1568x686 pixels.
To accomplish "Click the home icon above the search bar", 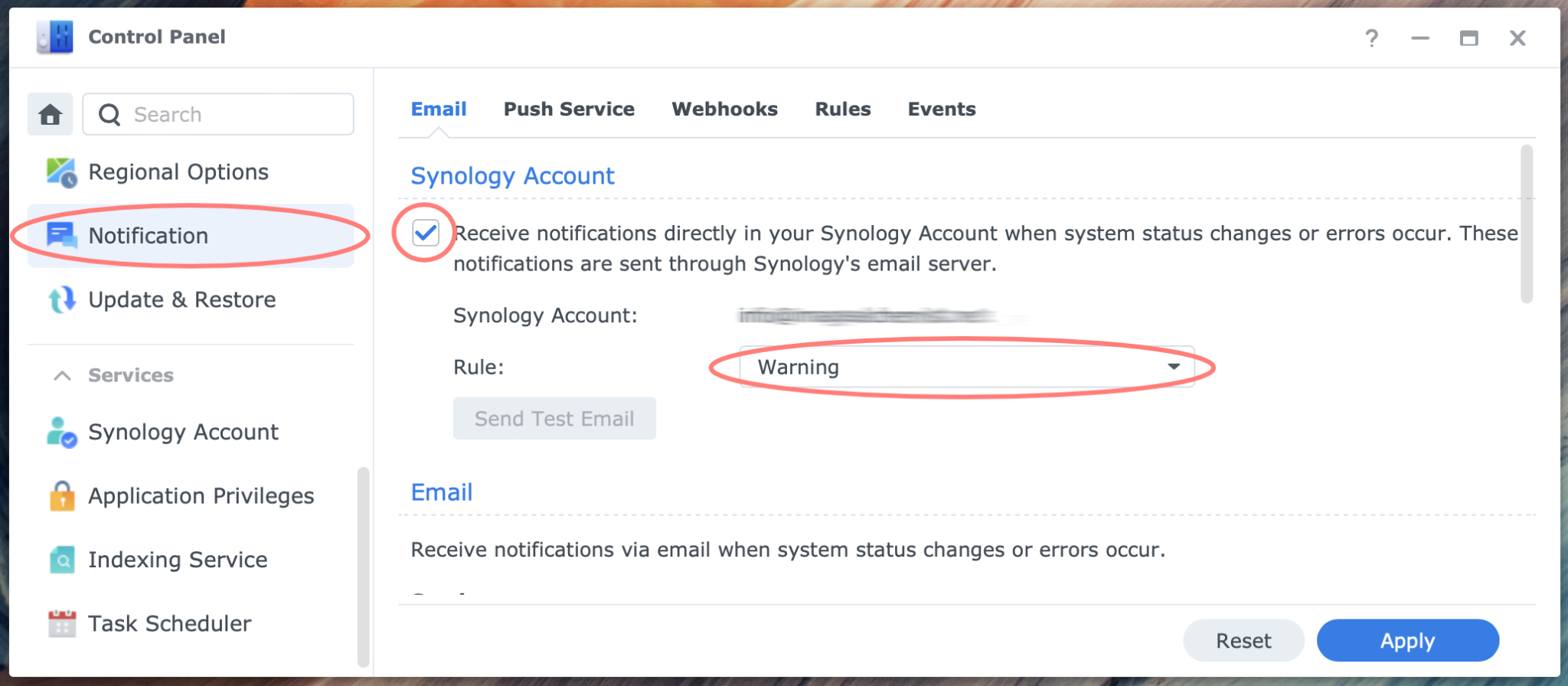I will (49, 113).
